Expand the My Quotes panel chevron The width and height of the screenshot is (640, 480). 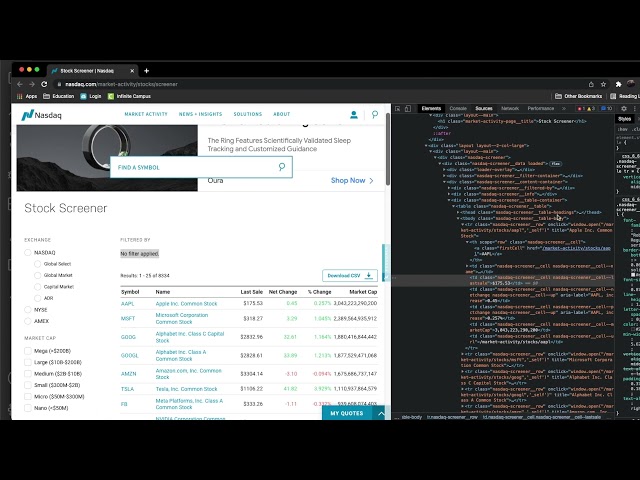(x=381, y=413)
